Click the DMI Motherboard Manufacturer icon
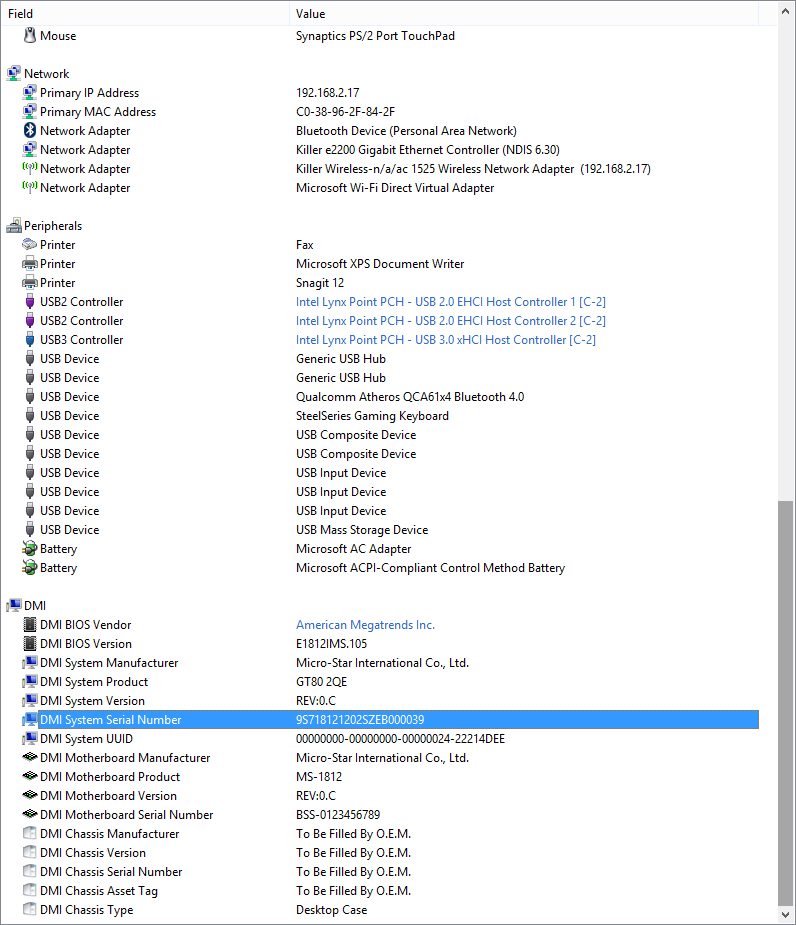 (x=30, y=757)
